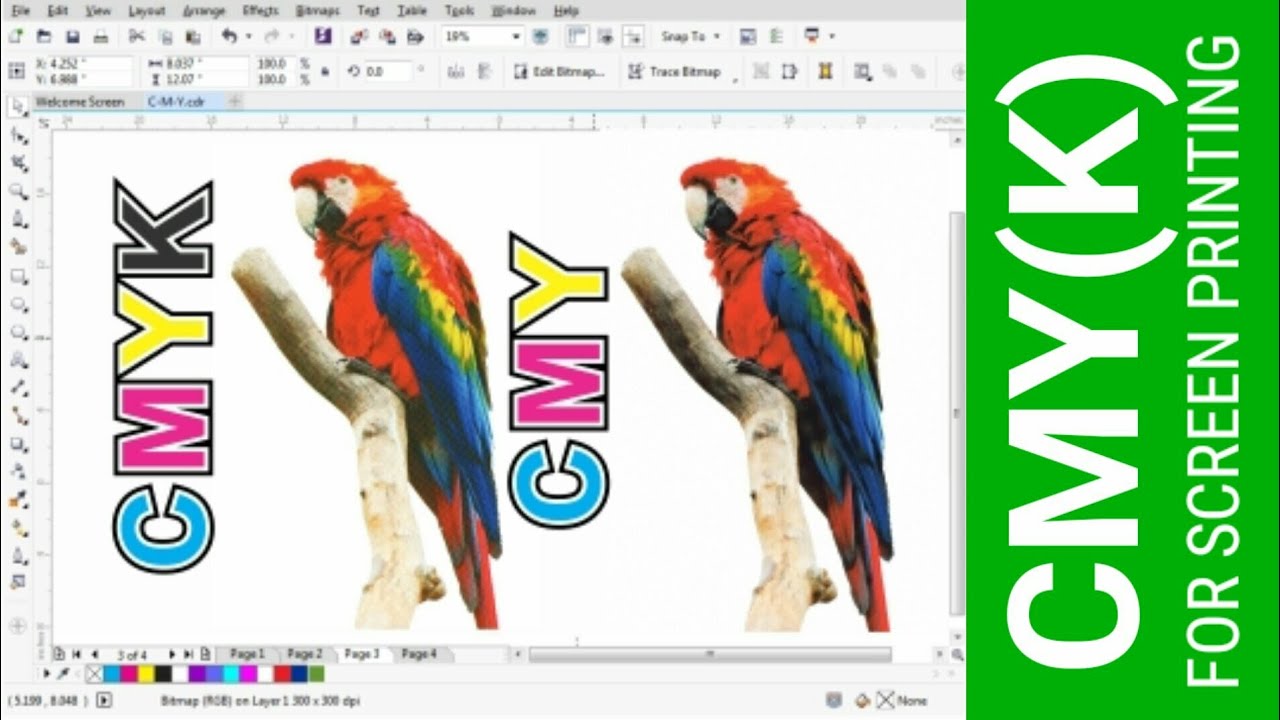The height and width of the screenshot is (720, 1280).
Task: Open the File menu
Action: tap(20, 10)
